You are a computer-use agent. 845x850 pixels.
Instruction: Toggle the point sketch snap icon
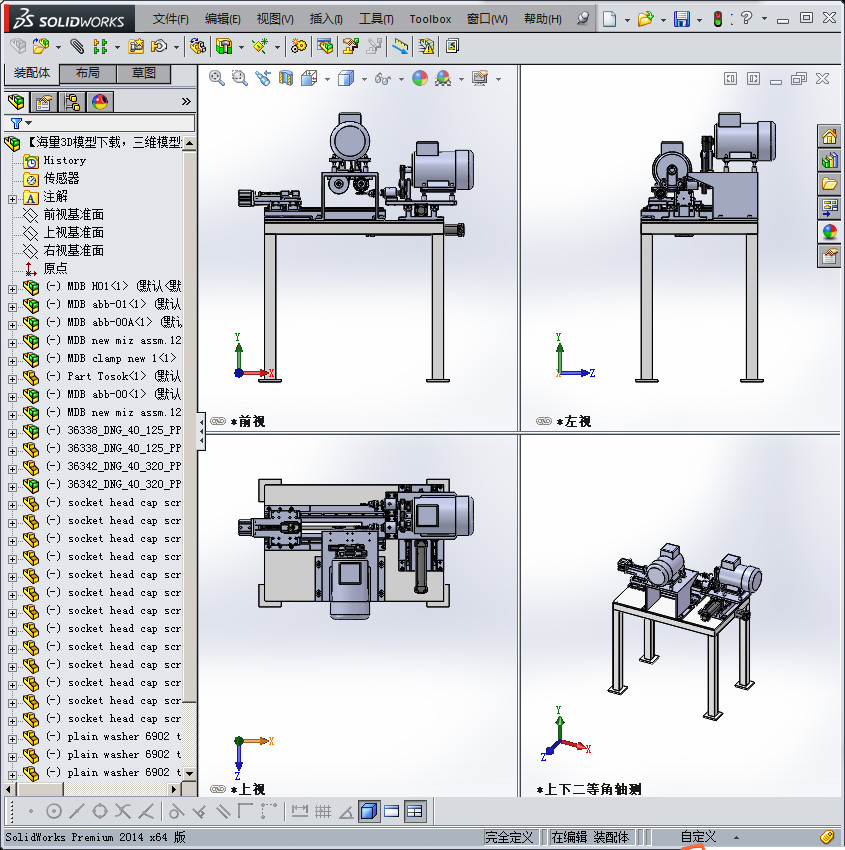click(x=31, y=812)
